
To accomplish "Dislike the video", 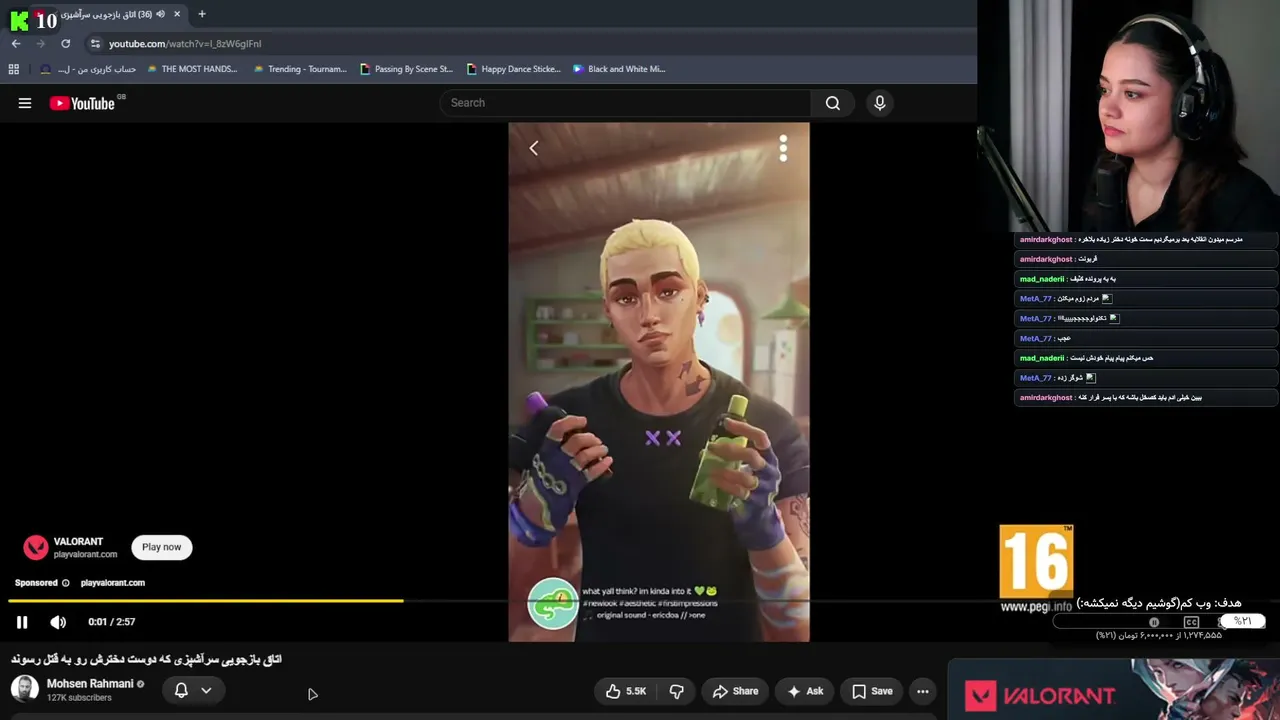I will click(x=676, y=691).
